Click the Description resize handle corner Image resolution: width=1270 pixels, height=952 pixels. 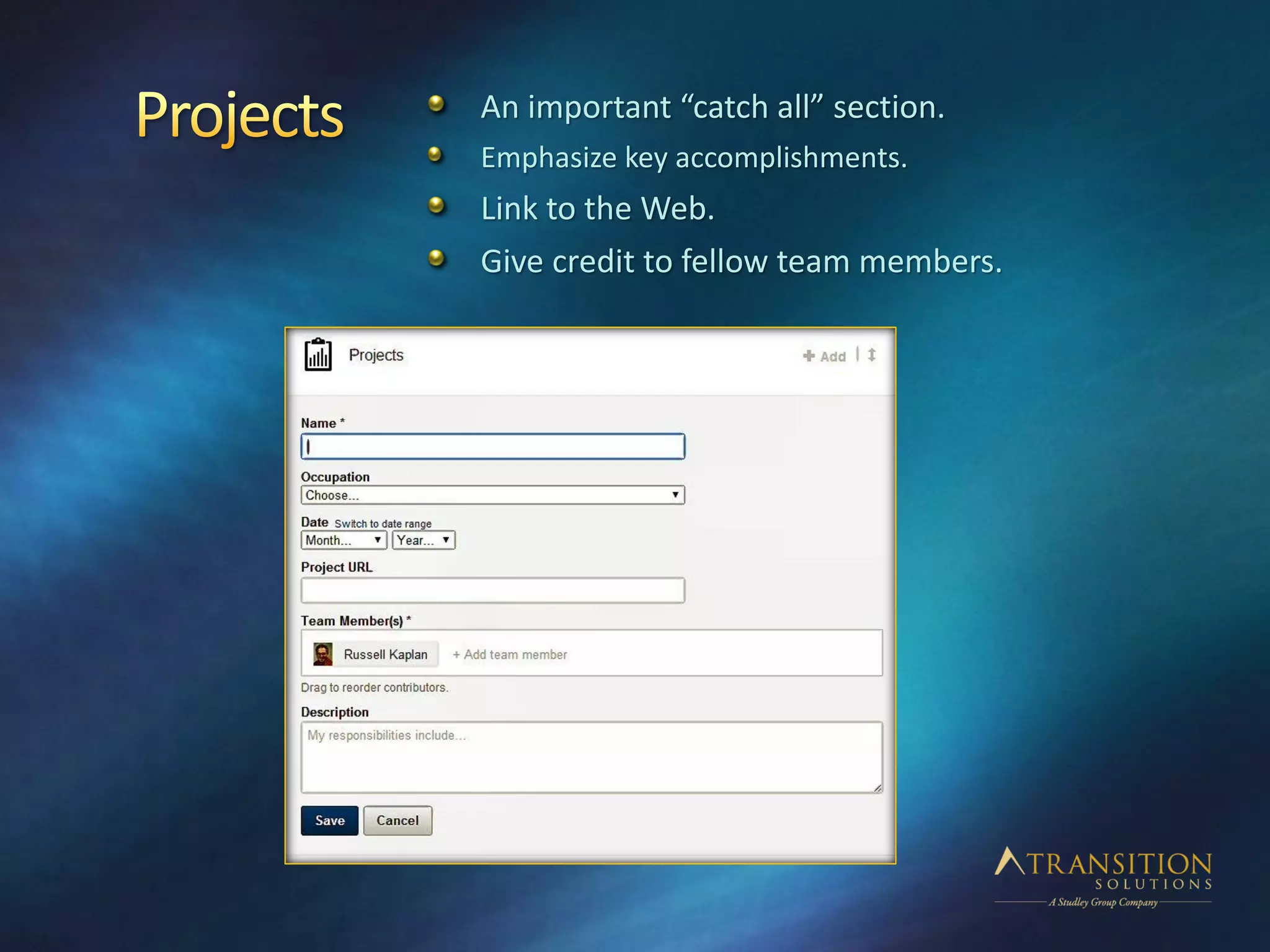[877, 788]
